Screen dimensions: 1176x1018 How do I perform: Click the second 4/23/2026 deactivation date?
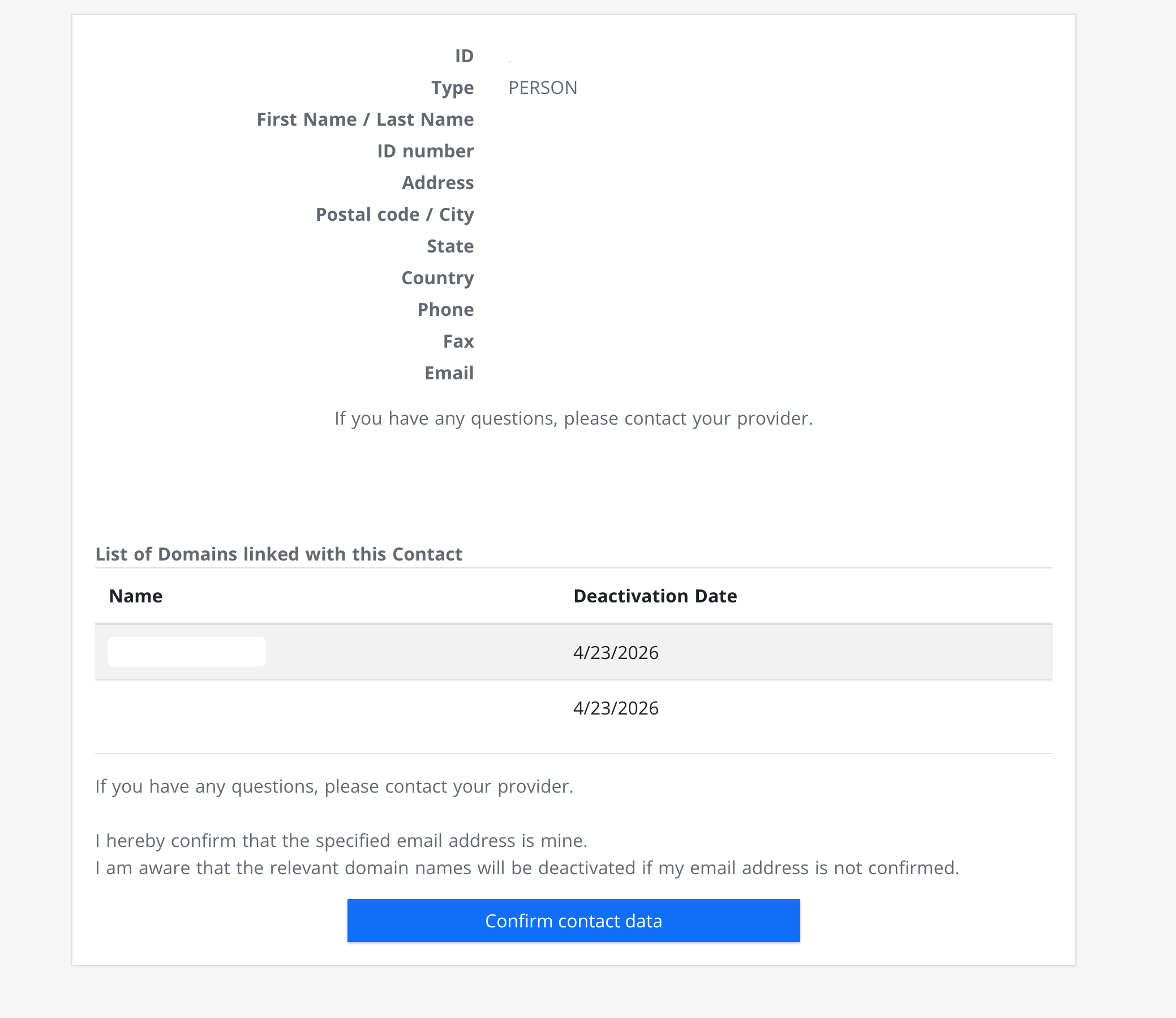pyautogui.click(x=616, y=708)
